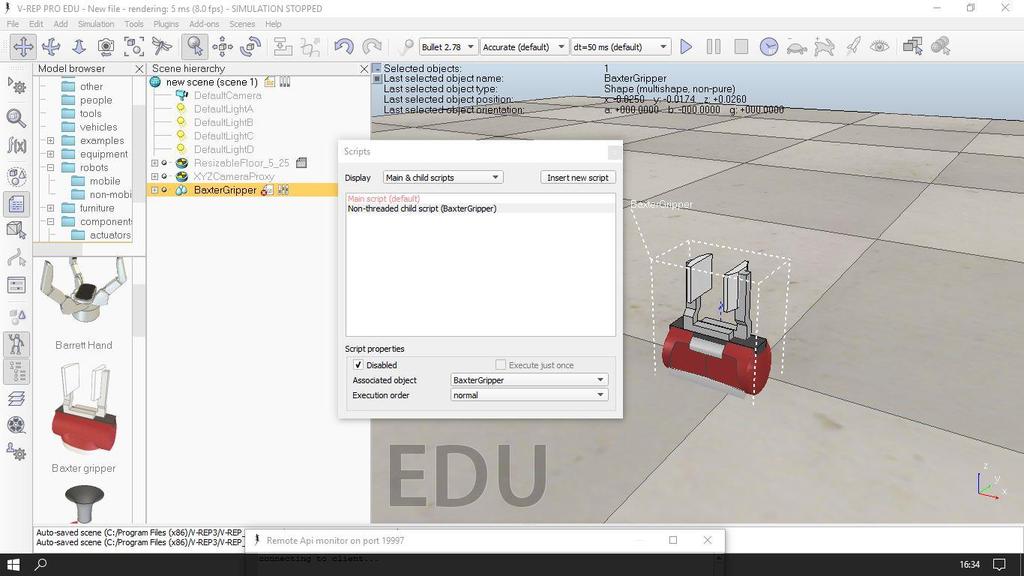Open the Plugins menu
1024x576 pixels.
166,24
